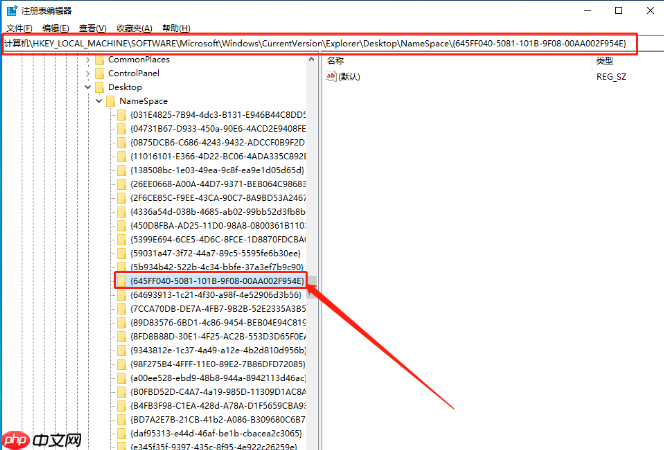Screen dimensions: 664x450
Task: Click the tree pane vertical scrollbar thumb
Action: click(312, 287)
